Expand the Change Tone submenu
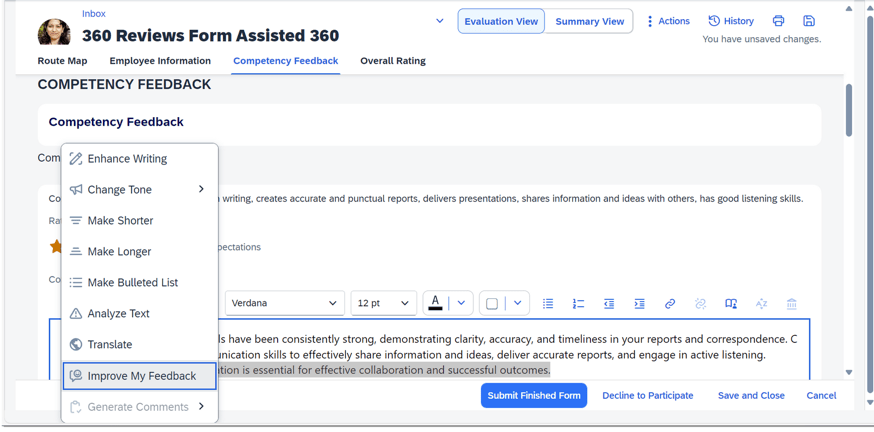Screen dimensions: 874x432 140,190
